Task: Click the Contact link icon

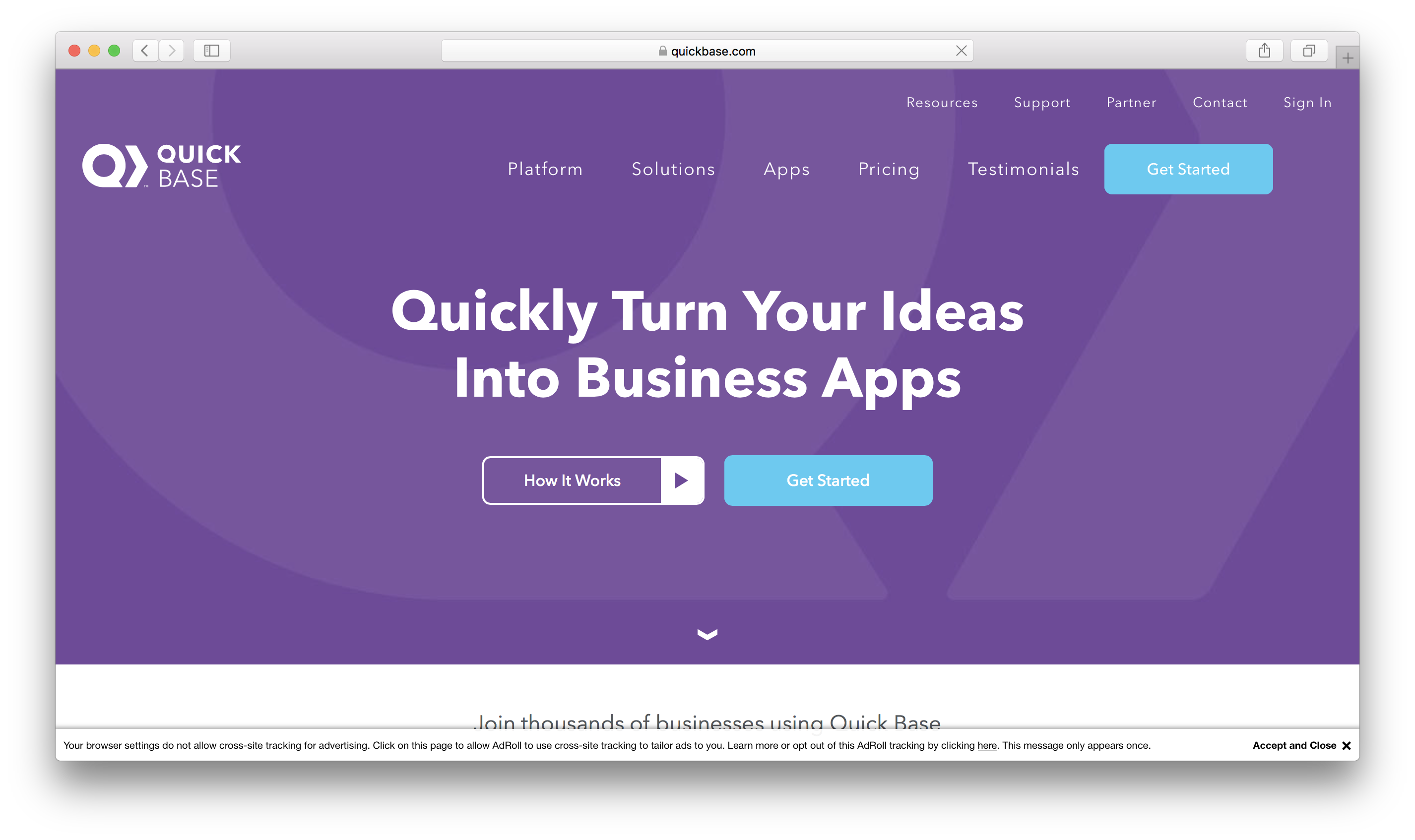Action: tap(1220, 102)
